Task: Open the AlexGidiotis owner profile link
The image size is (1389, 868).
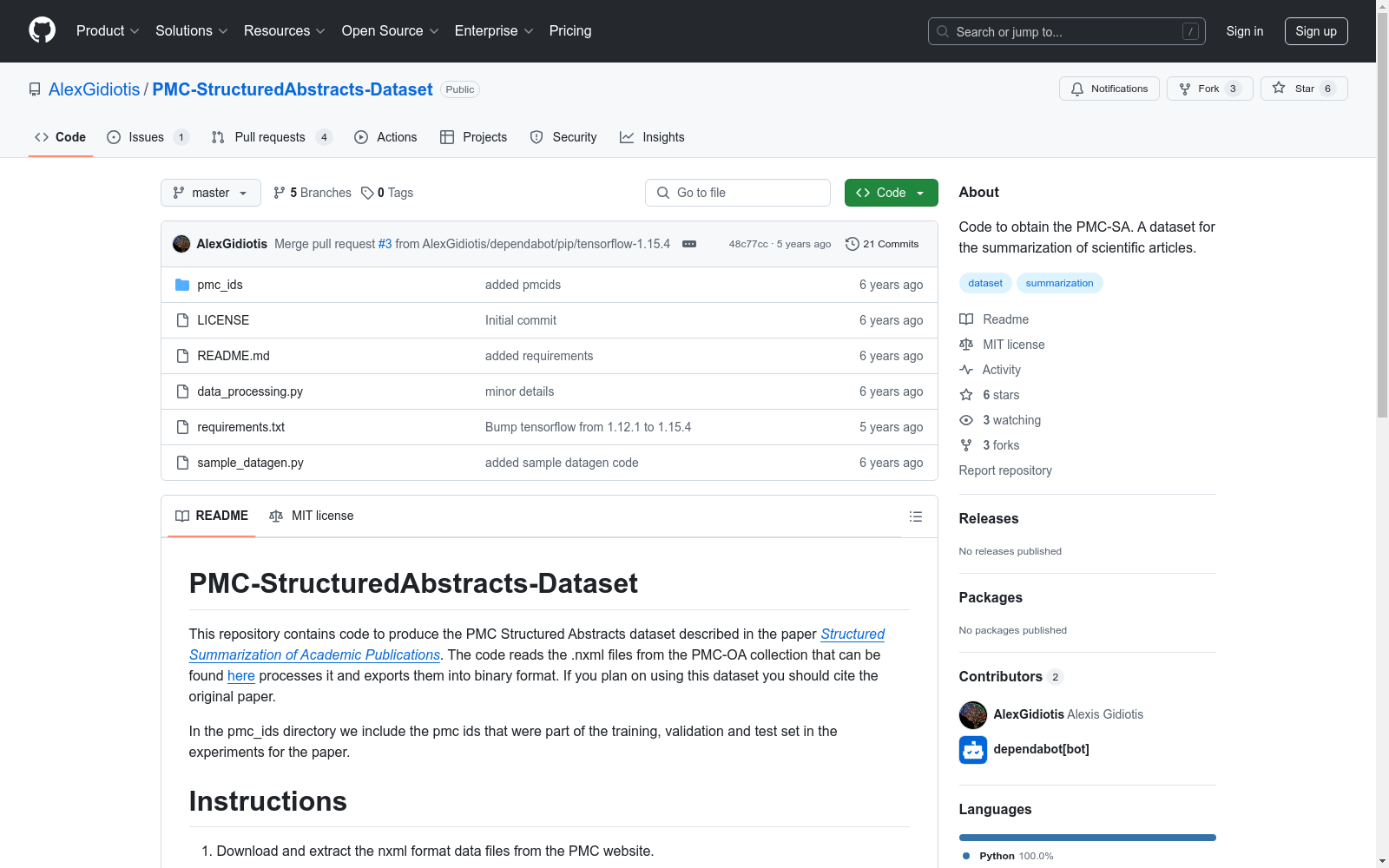Action: point(94,89)
